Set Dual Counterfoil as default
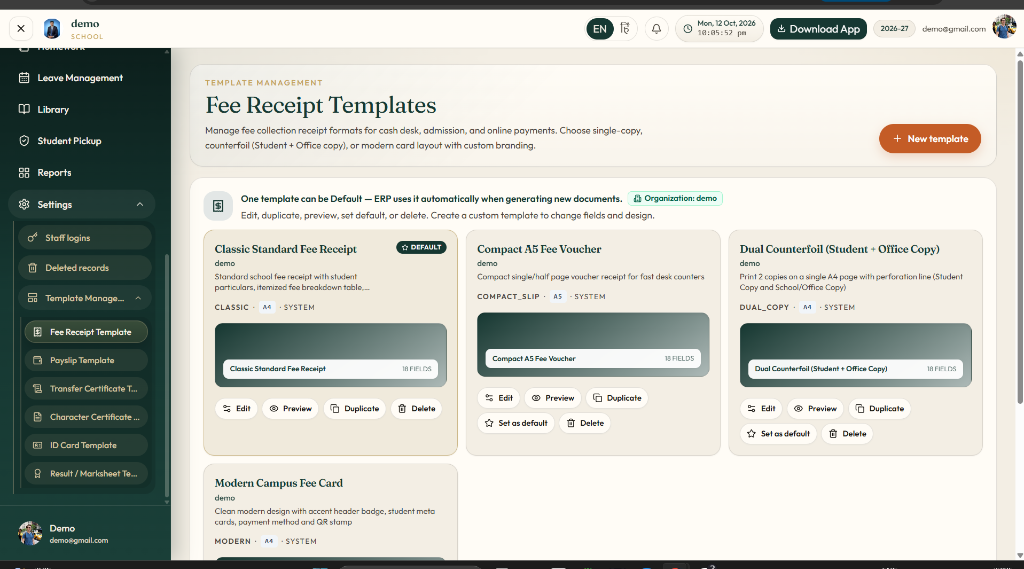This screenshot has width=1024, height=569. pos(778,434)
